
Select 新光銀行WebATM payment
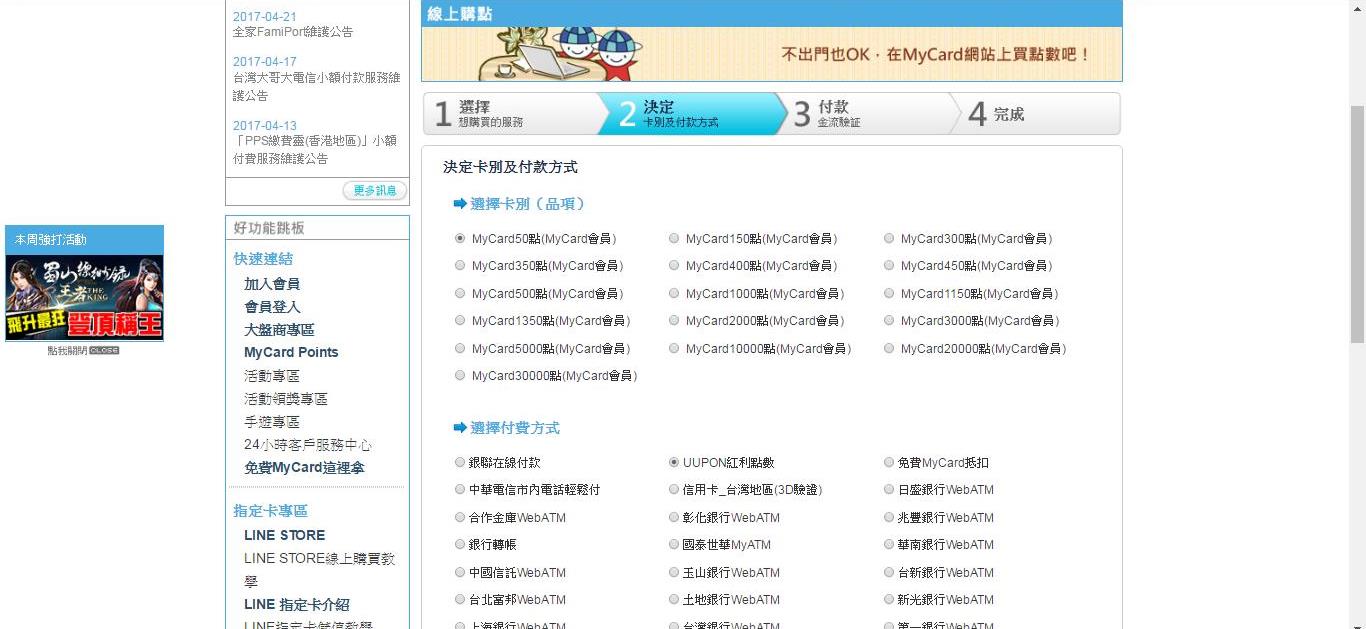[x=889, y=600]
